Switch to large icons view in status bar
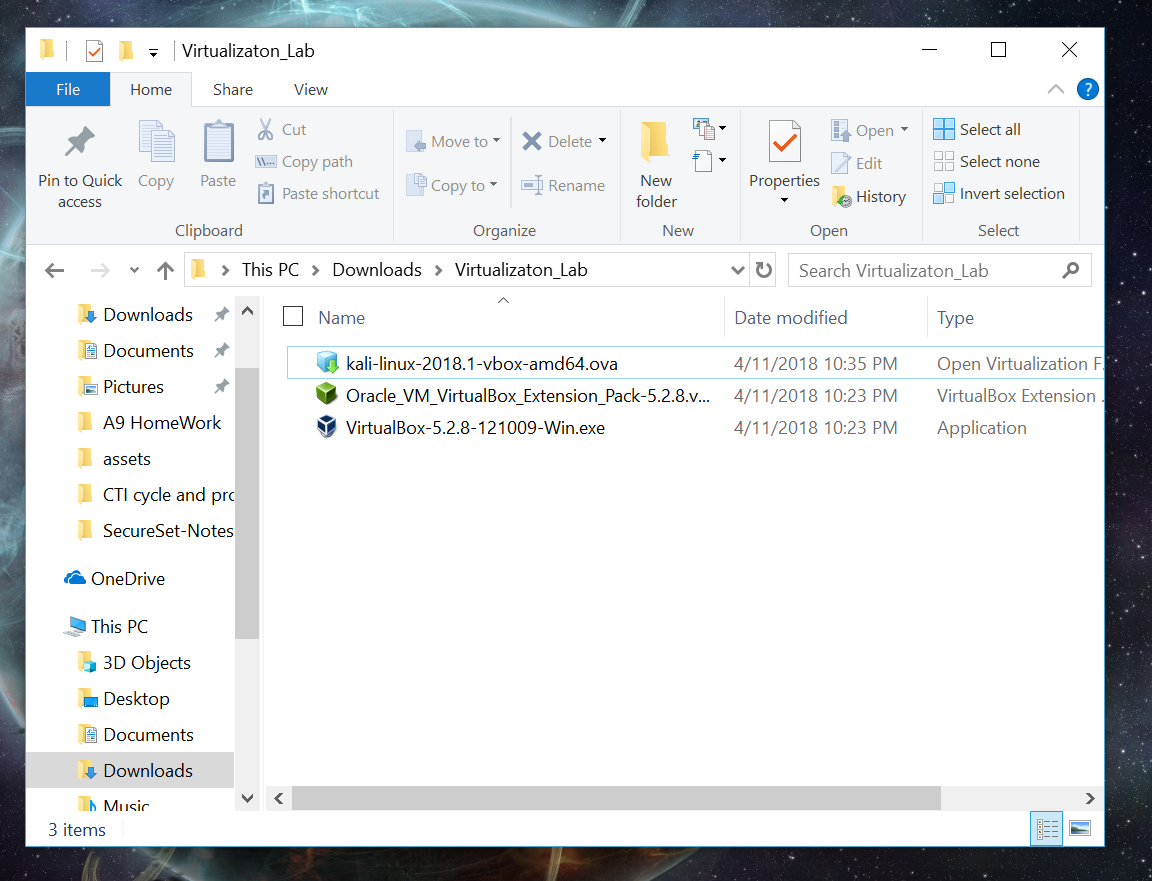The height and width of the screenshot is (881, 1152). point(1079,828)
